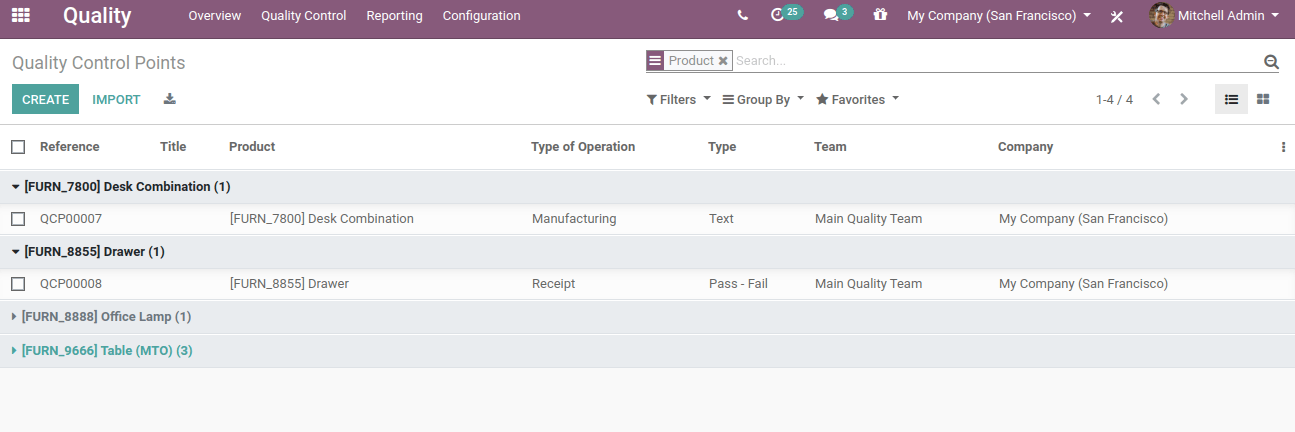The width and height of the screenshot is (1295, 432).
Task: Open activities clock icon with 25 badge
Action: [786, 15]
